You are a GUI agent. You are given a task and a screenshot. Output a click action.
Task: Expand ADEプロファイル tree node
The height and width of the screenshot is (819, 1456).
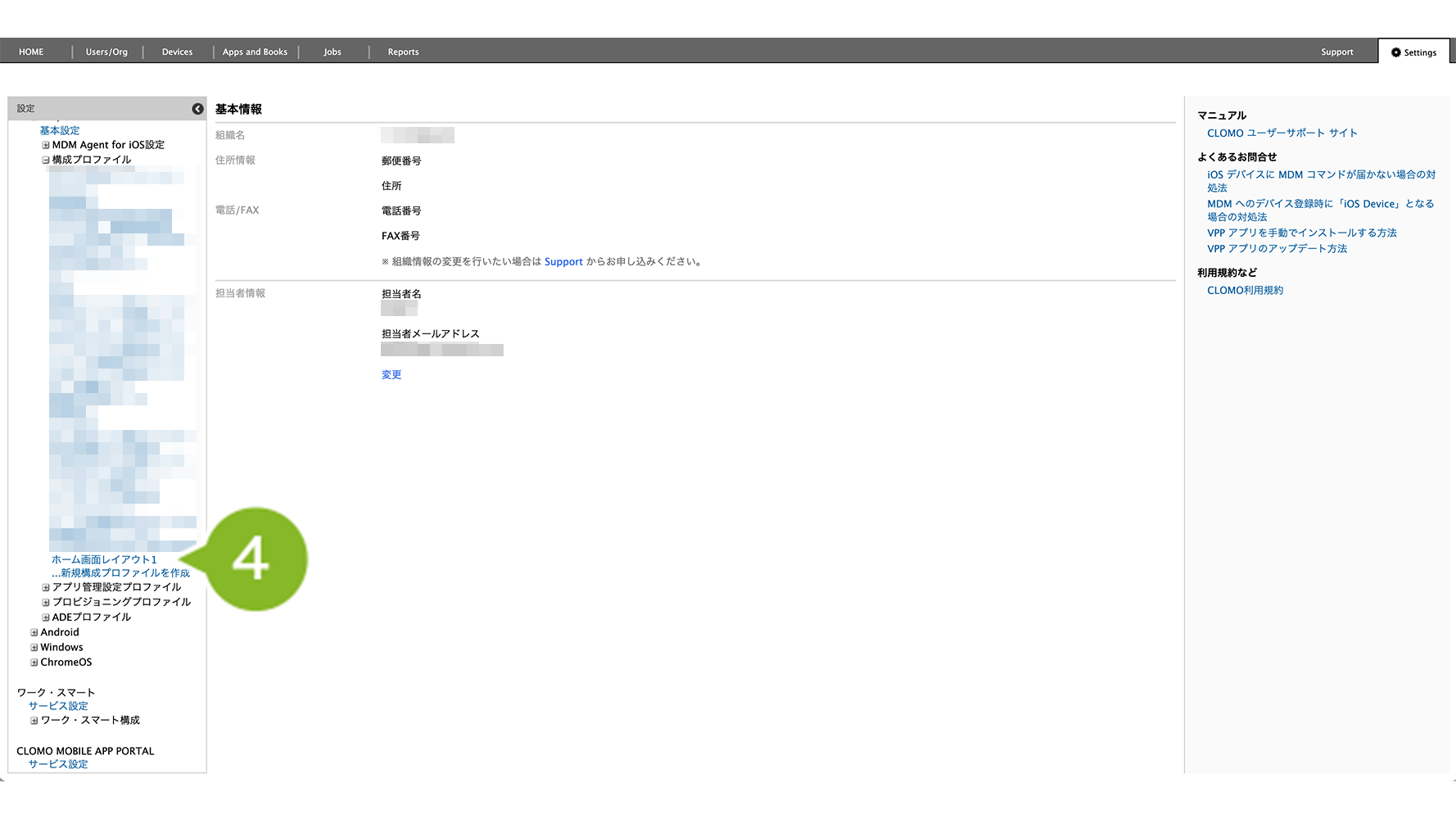(x=46, y=618)
